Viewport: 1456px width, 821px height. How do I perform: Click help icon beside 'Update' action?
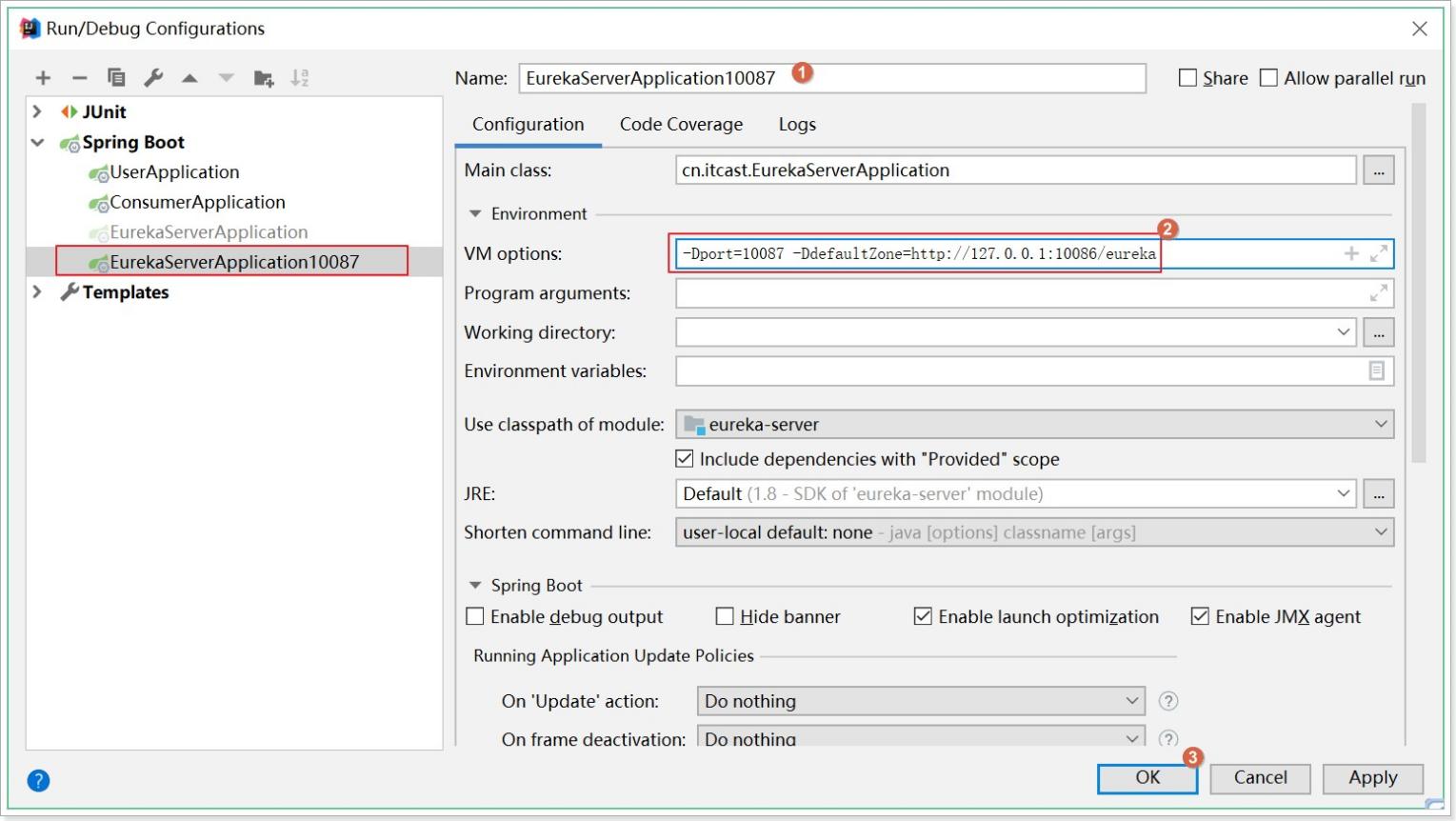click(1168, 701)
